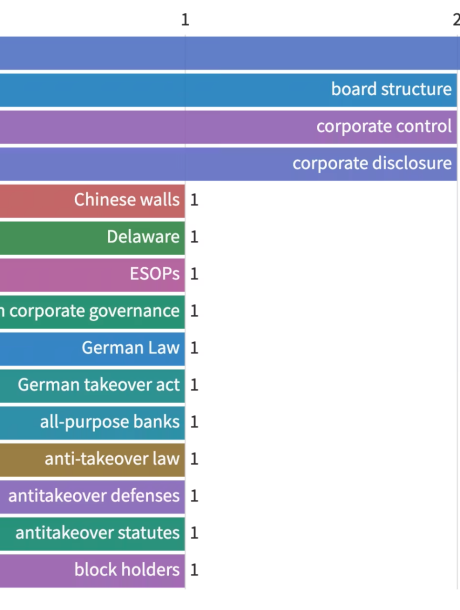Click the antitakeover statutes bar

click(92, 533)
